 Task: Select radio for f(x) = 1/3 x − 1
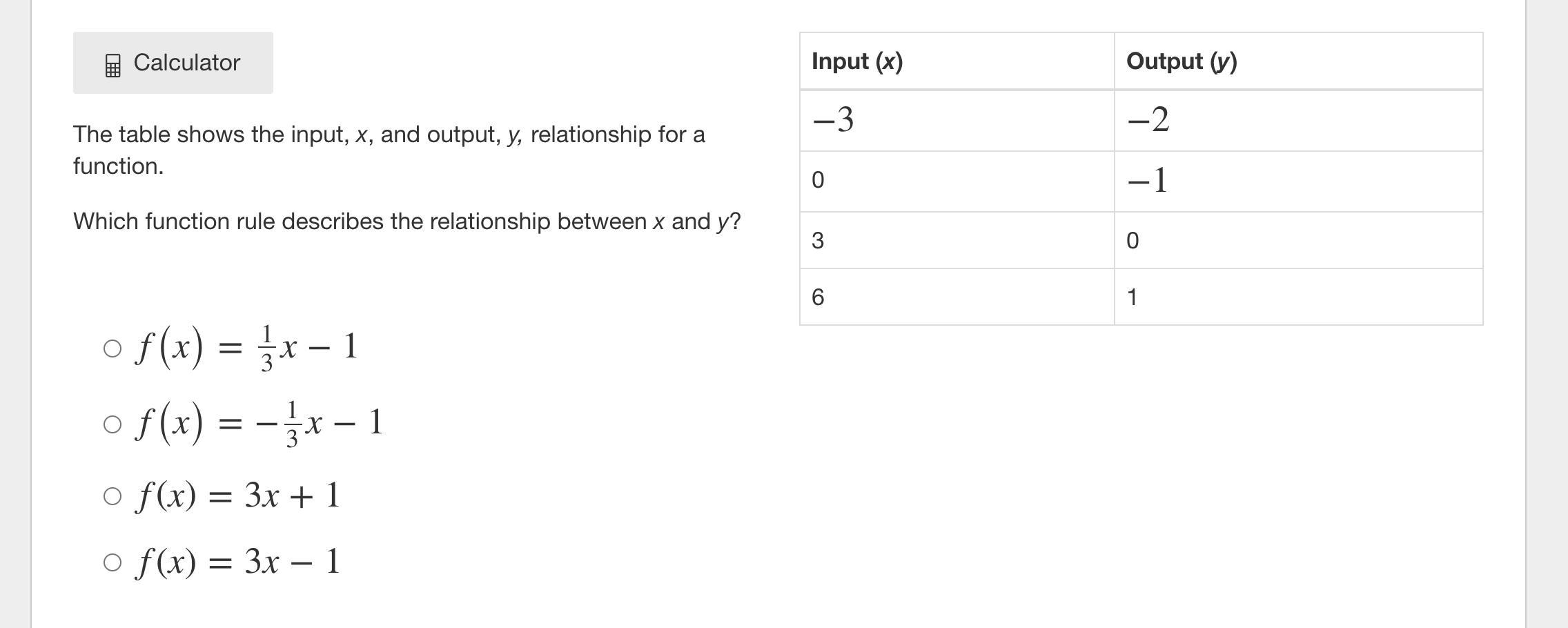tap(112, 349)
